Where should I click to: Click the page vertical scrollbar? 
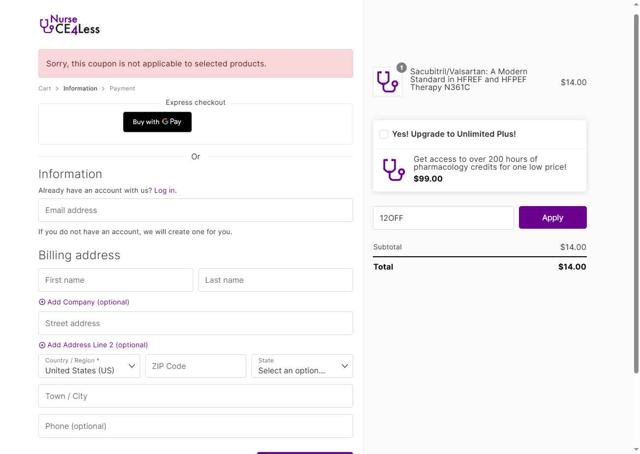pyautogui.click(x=636, y=194)
